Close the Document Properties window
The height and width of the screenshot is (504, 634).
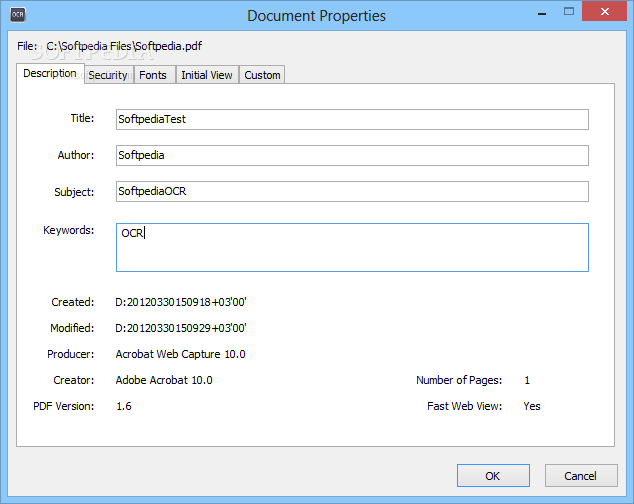point(604,11)
